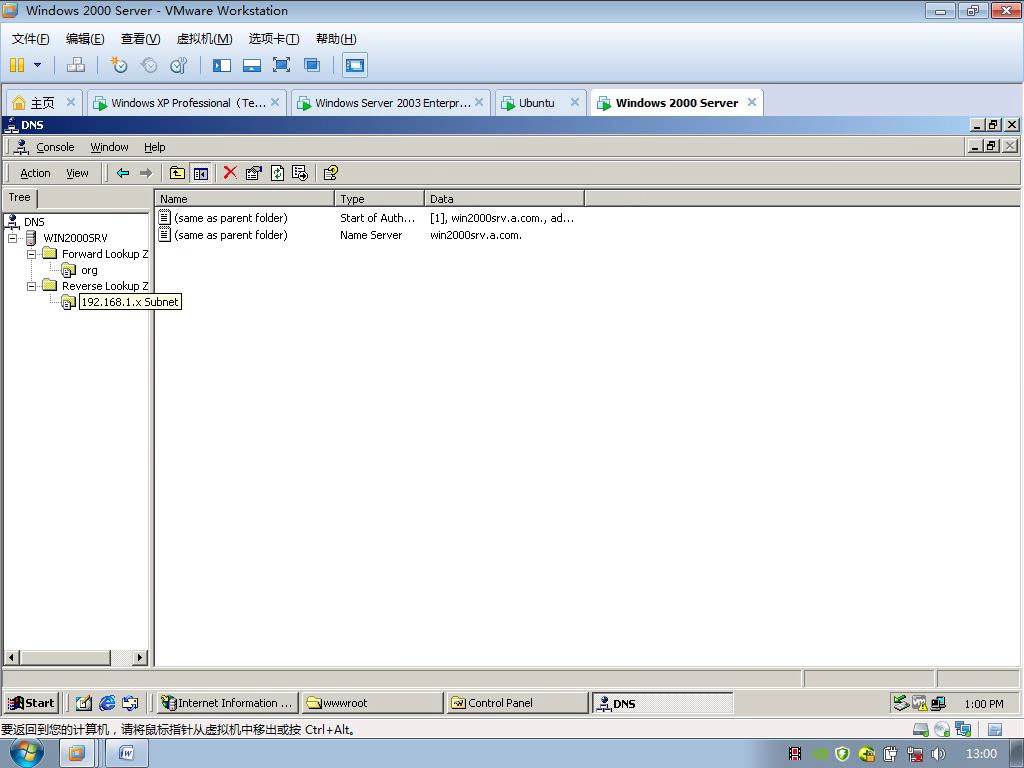Select the Forward Lookup Zones folder
Image resolution: width=1024 pixels, height=768 pixels.
click(104, 254)
